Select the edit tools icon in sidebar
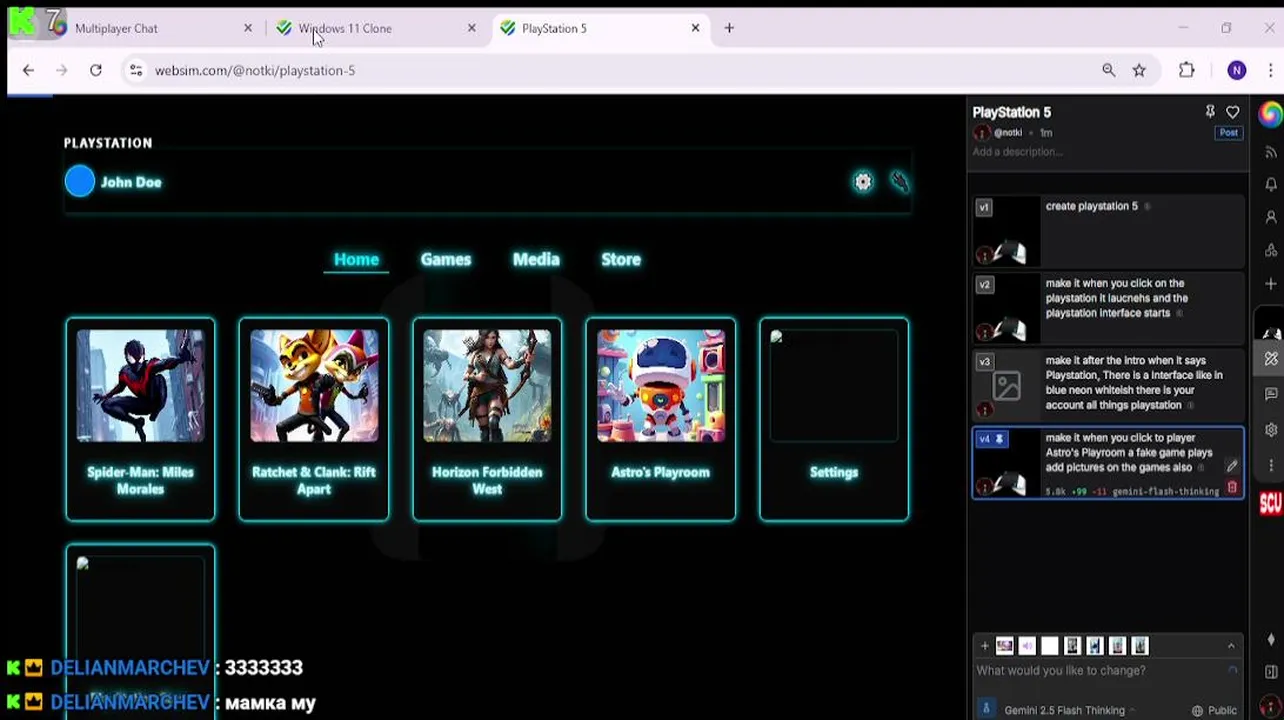This screenshot has height=720, width=1284. point(1271,359)
